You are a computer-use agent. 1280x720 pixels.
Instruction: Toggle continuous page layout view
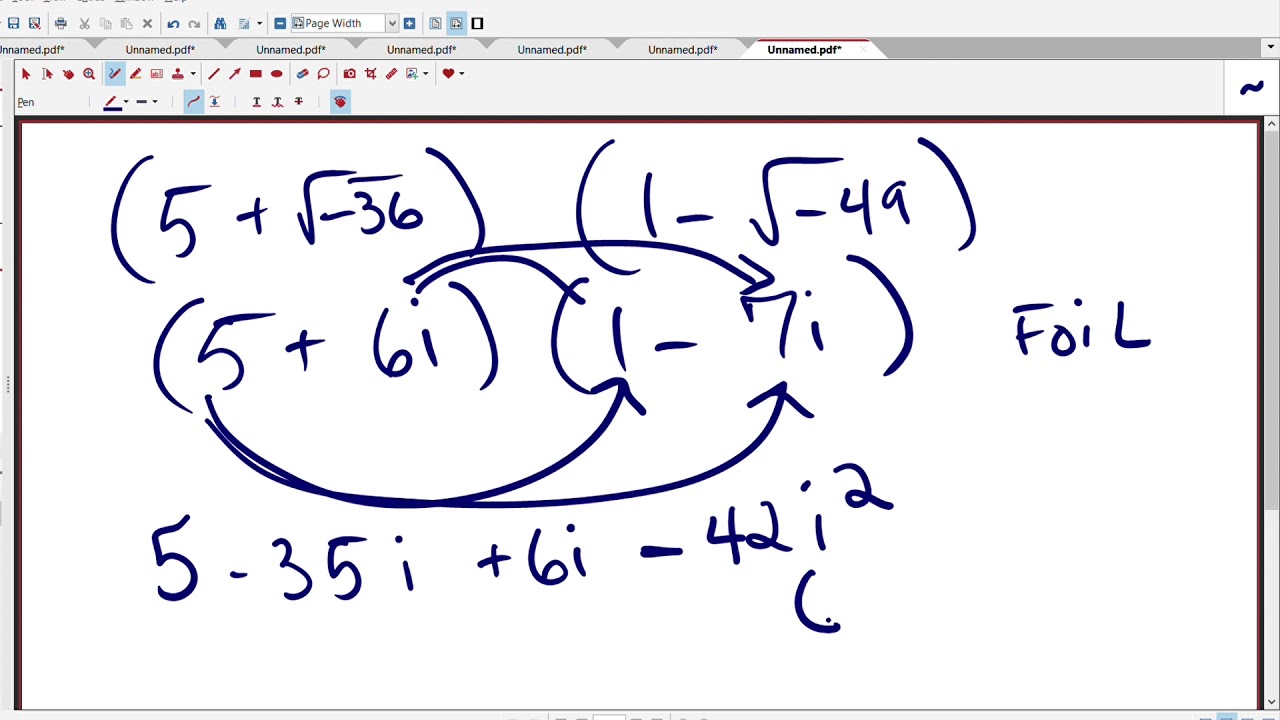pyautogui.click(x=456, y=23)
